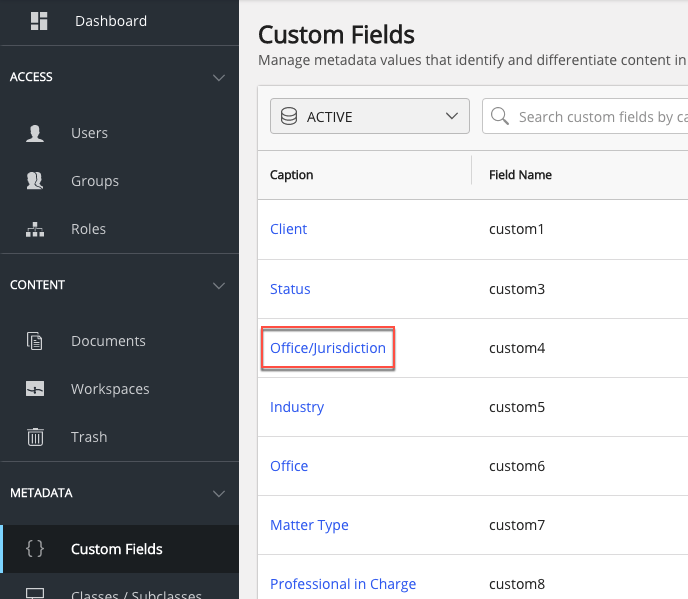This screenshot has height=599, width=688.
Task: Open the Office/Jurisdiction custom field
Action: (328, 348)
